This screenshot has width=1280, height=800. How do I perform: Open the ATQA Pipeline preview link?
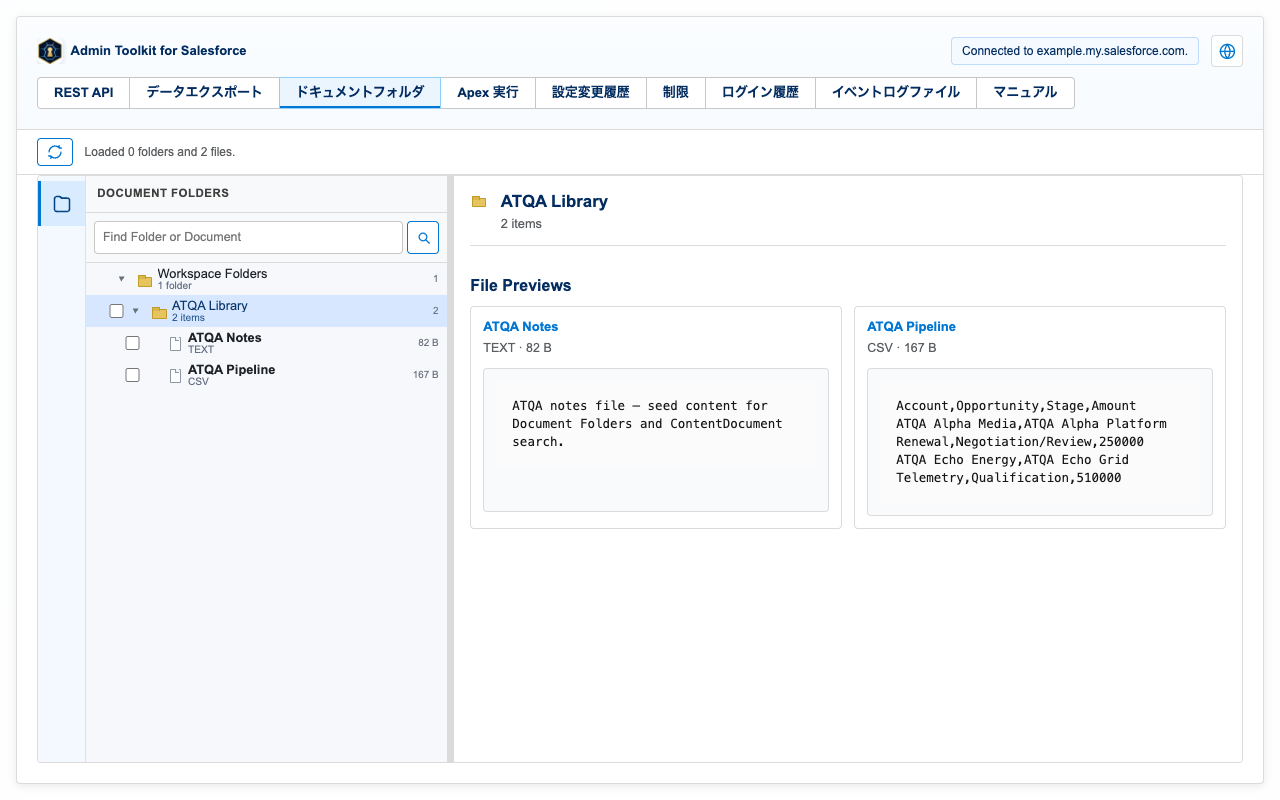click(x=911, y=327)
